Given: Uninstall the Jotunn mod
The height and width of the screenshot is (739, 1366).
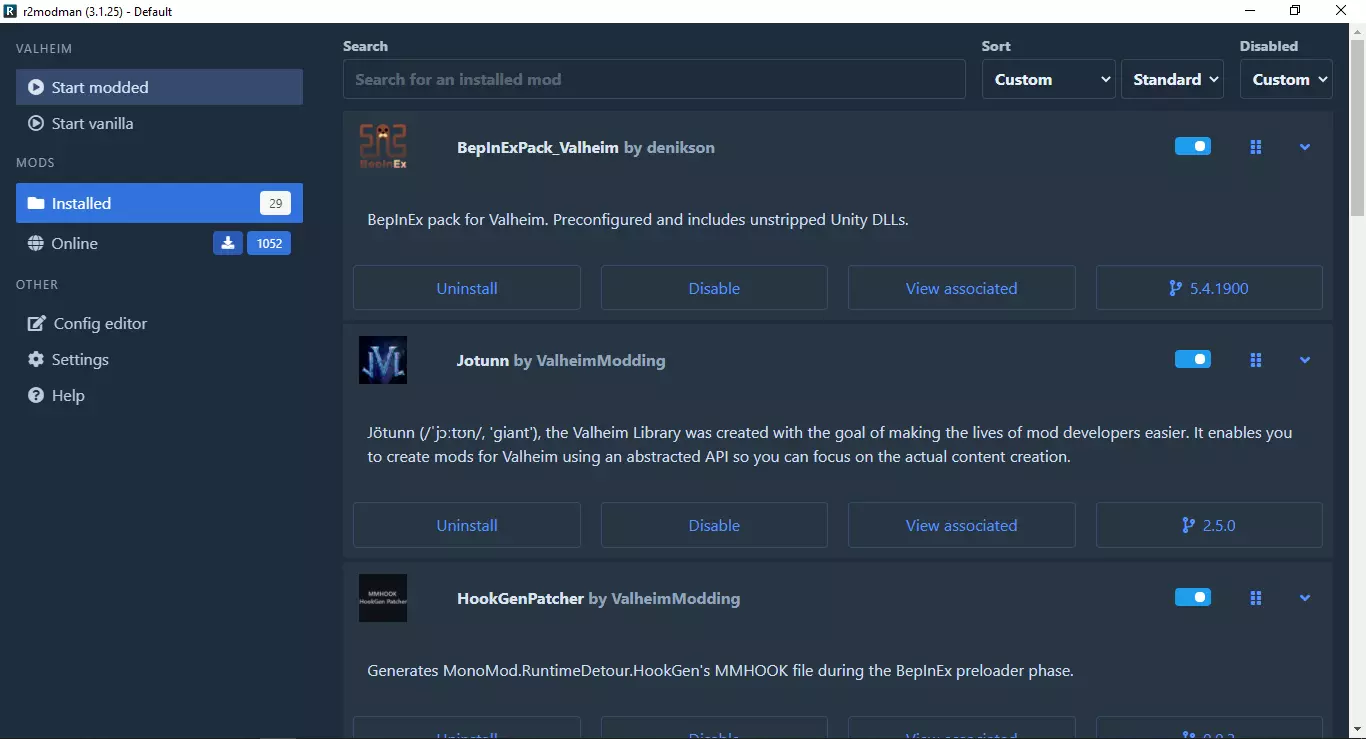Looking at the screenshot, I should 467,525.
